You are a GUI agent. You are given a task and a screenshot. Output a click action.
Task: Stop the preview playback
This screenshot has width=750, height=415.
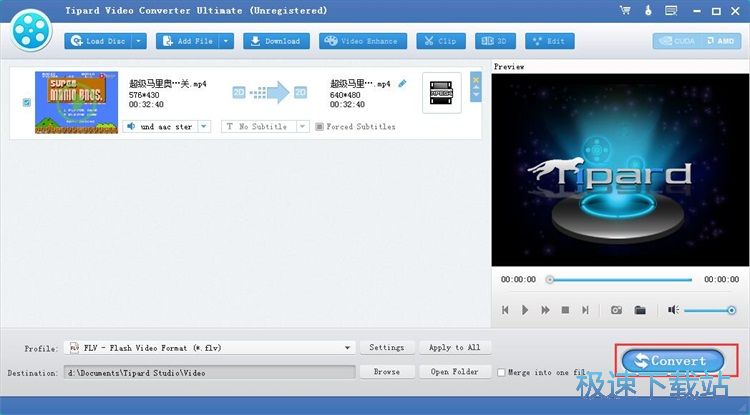pos(565,310)
